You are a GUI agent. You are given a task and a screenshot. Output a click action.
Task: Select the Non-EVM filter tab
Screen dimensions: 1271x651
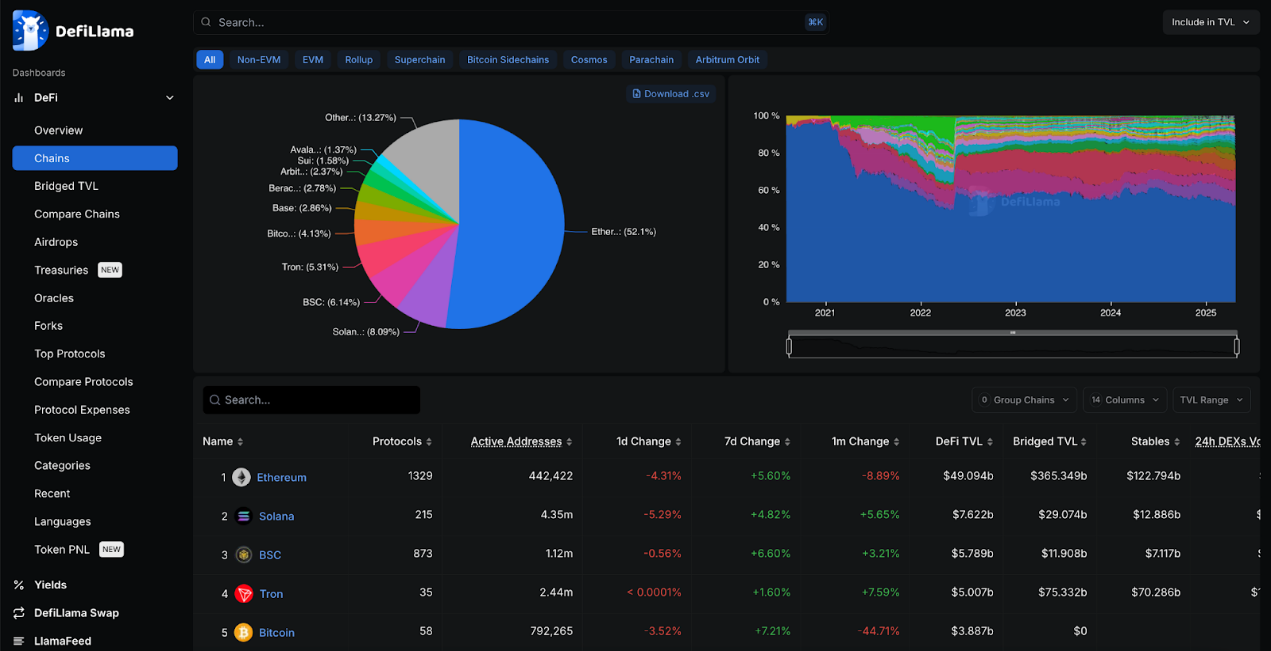point(258,60)
